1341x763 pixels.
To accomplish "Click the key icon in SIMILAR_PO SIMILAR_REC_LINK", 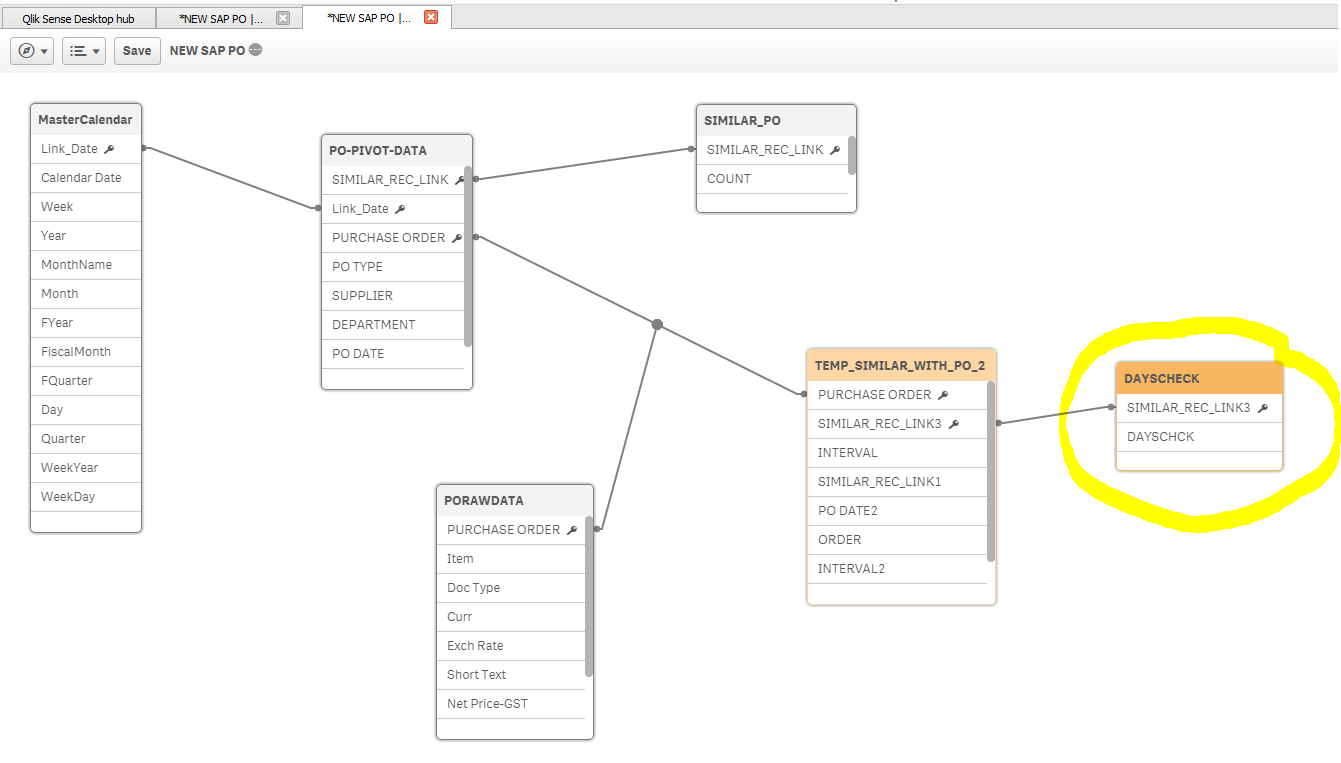I will (x=834, y=150).
